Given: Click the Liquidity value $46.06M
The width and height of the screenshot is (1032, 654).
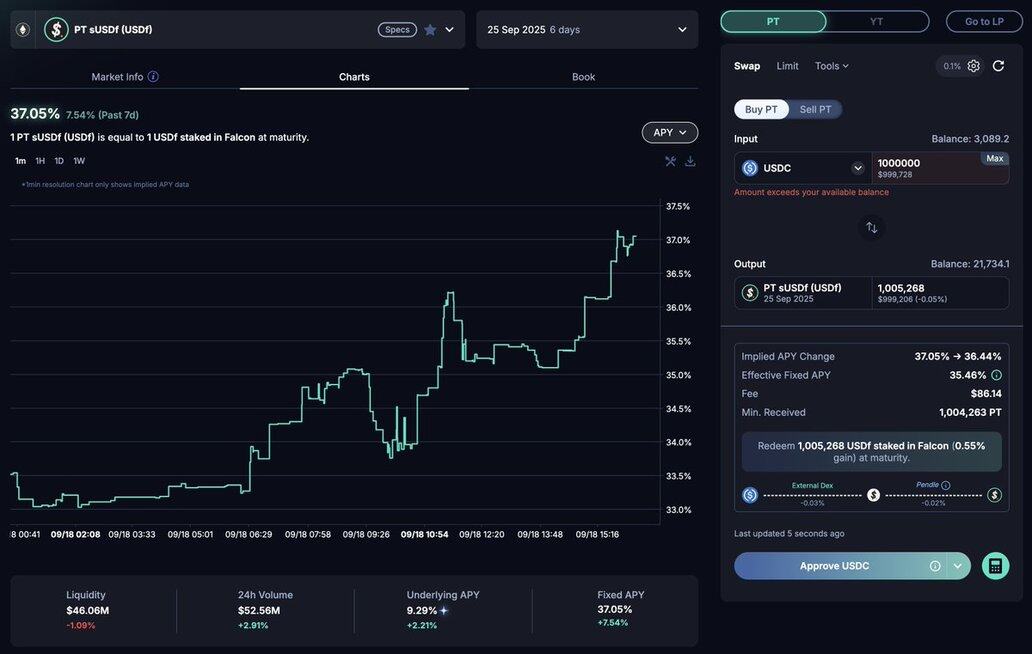Looking at the screenshot, I should coord(88,611).
